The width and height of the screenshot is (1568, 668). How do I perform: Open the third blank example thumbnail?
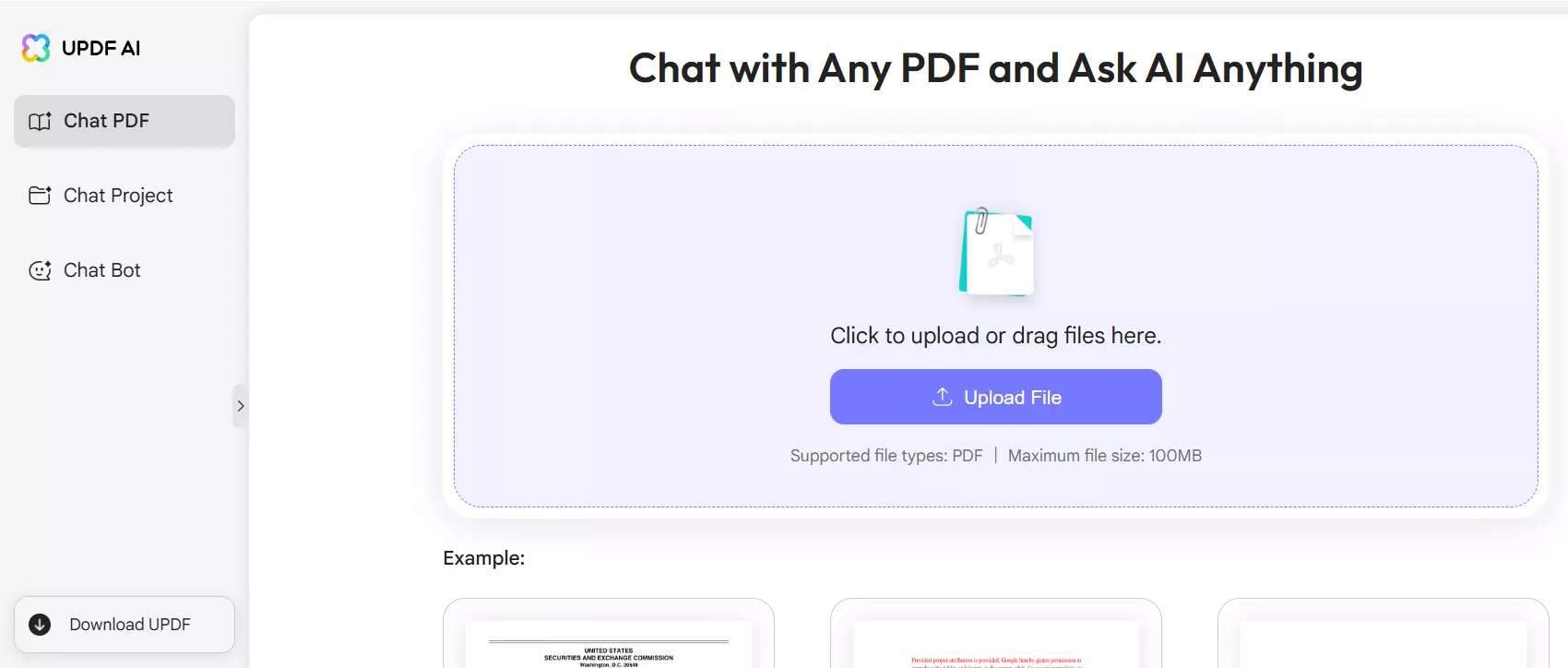1384,634
